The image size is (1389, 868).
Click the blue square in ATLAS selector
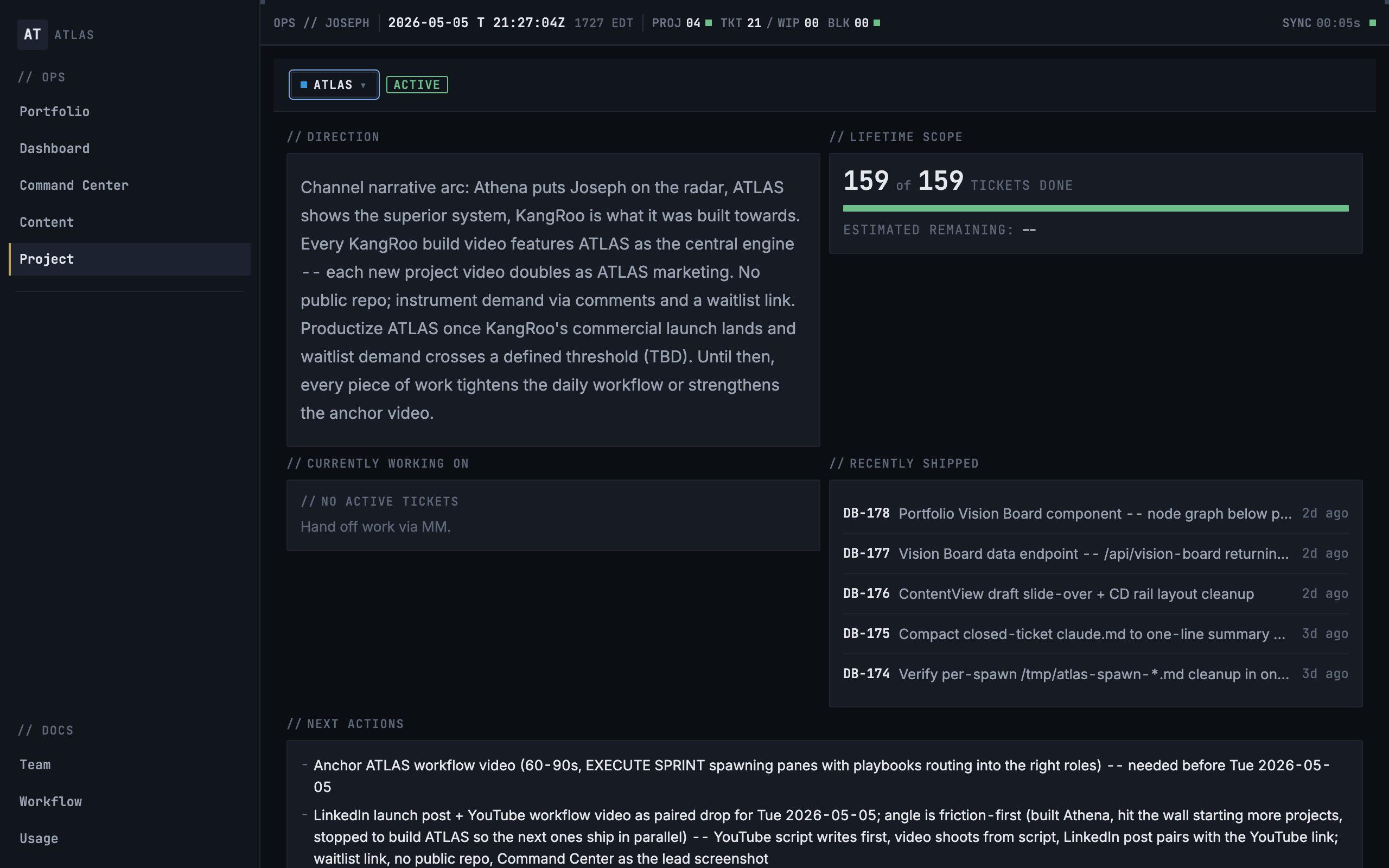tap(304, 85)
